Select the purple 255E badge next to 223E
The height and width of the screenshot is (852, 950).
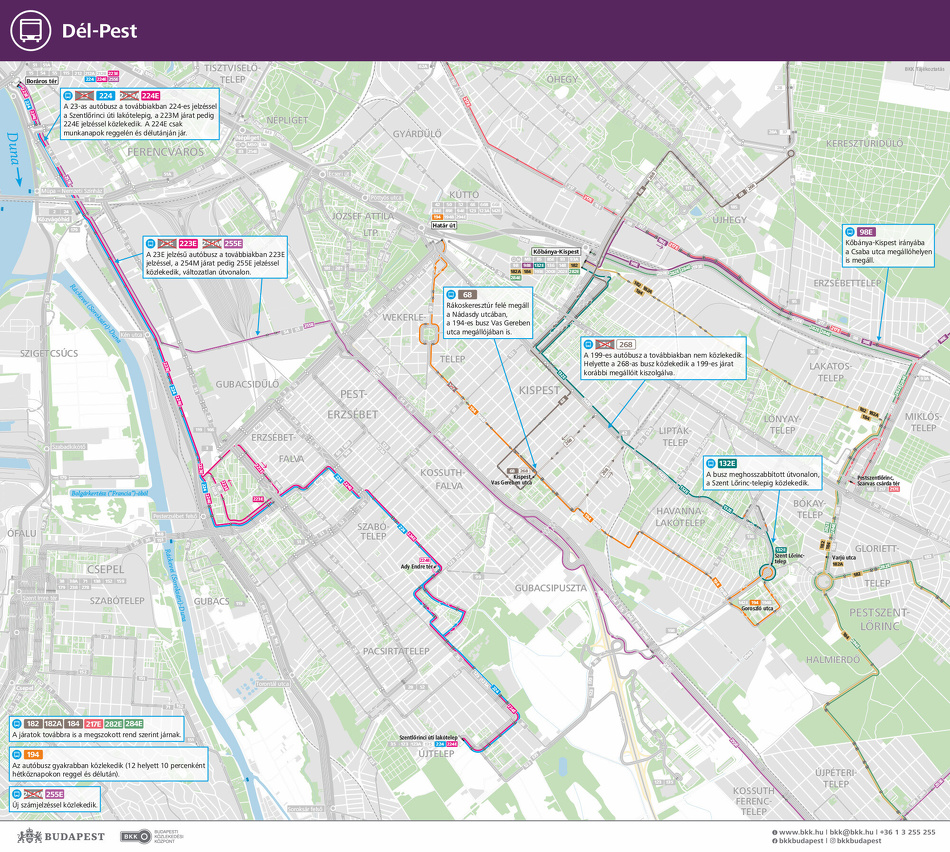coord(233,244)
